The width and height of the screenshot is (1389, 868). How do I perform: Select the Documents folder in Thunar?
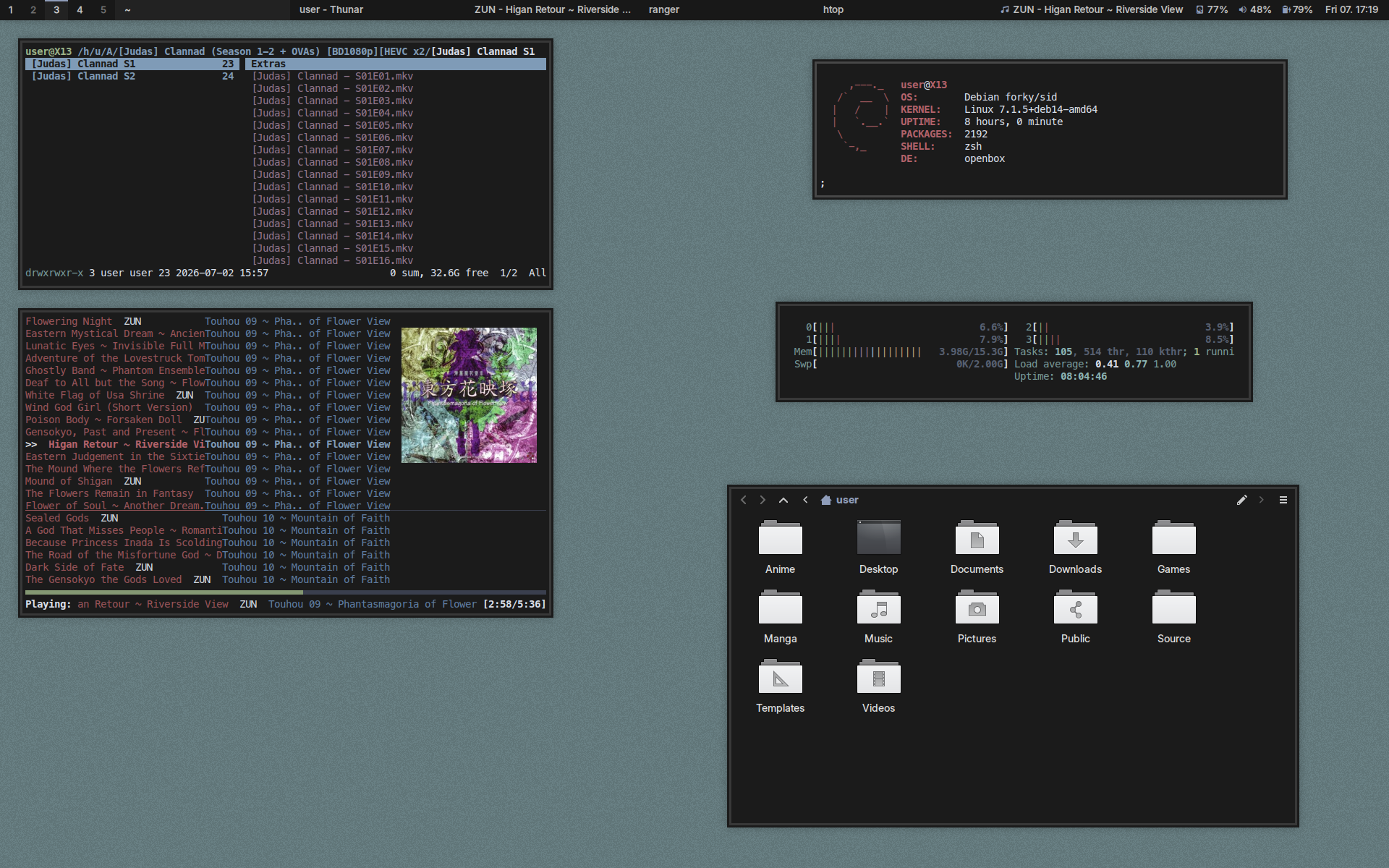tap(977, 547)
